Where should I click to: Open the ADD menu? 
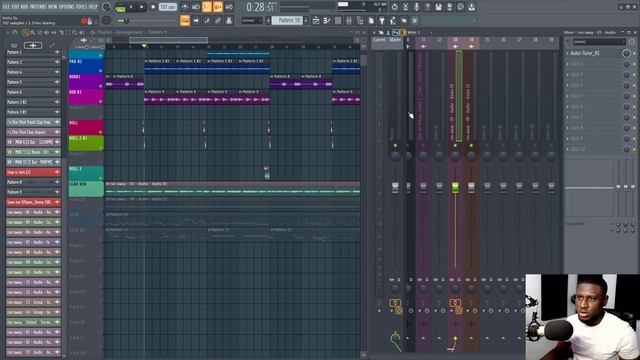(24, 7)
